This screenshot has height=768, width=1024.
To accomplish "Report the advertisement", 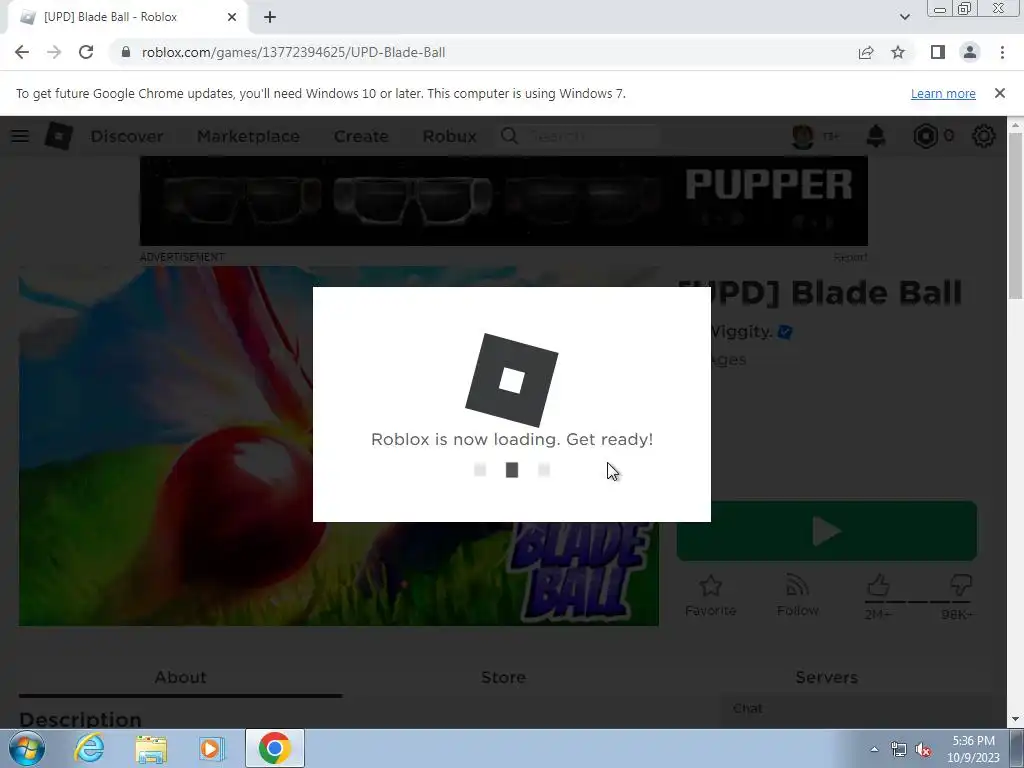I will click(x=850, y=257).
